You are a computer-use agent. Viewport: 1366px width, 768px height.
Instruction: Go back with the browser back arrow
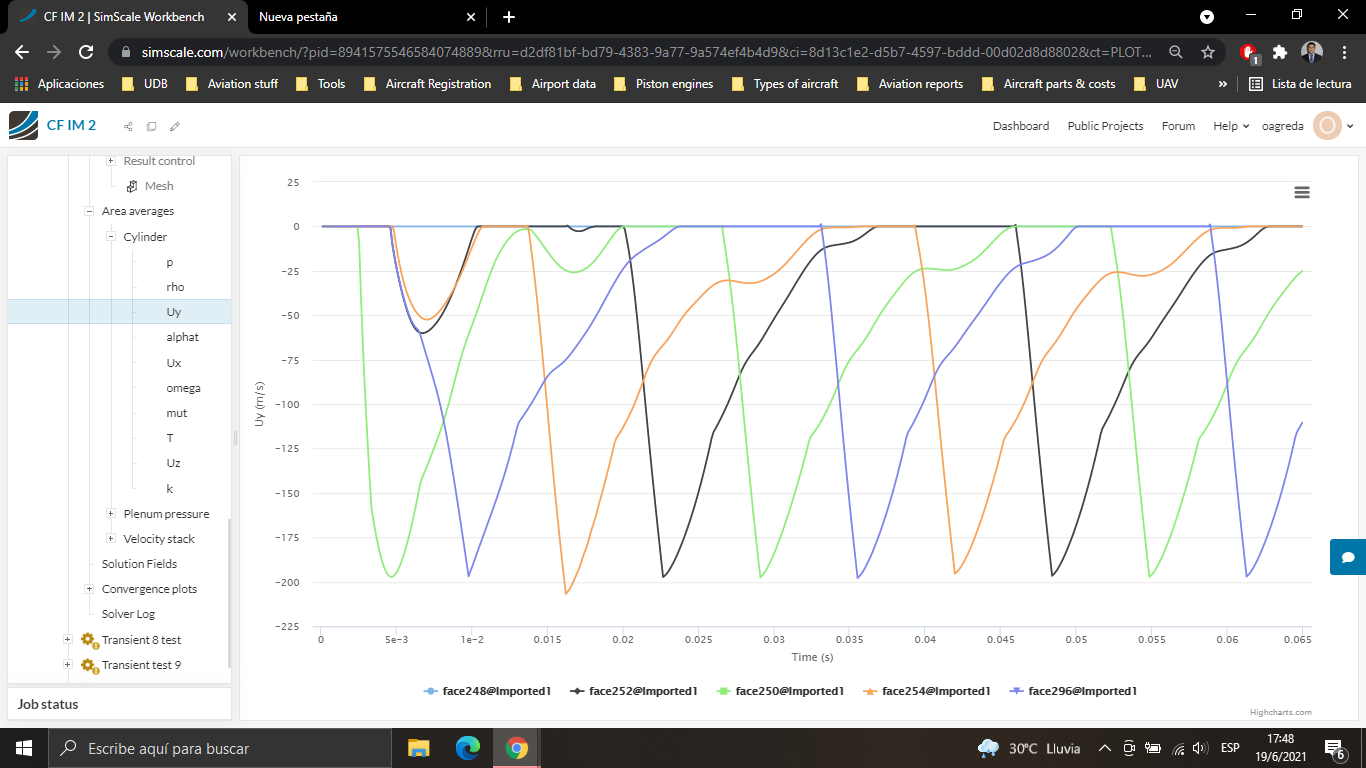tap(22, 52)
